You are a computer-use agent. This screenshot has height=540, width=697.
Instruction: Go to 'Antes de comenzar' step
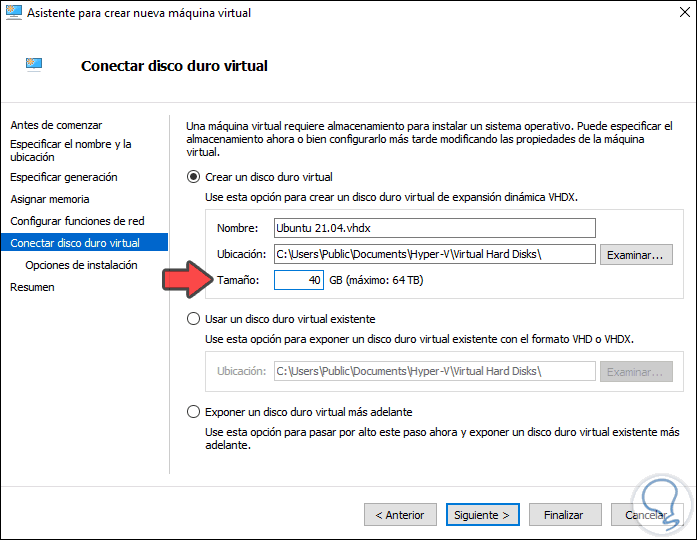click(56, 125)
